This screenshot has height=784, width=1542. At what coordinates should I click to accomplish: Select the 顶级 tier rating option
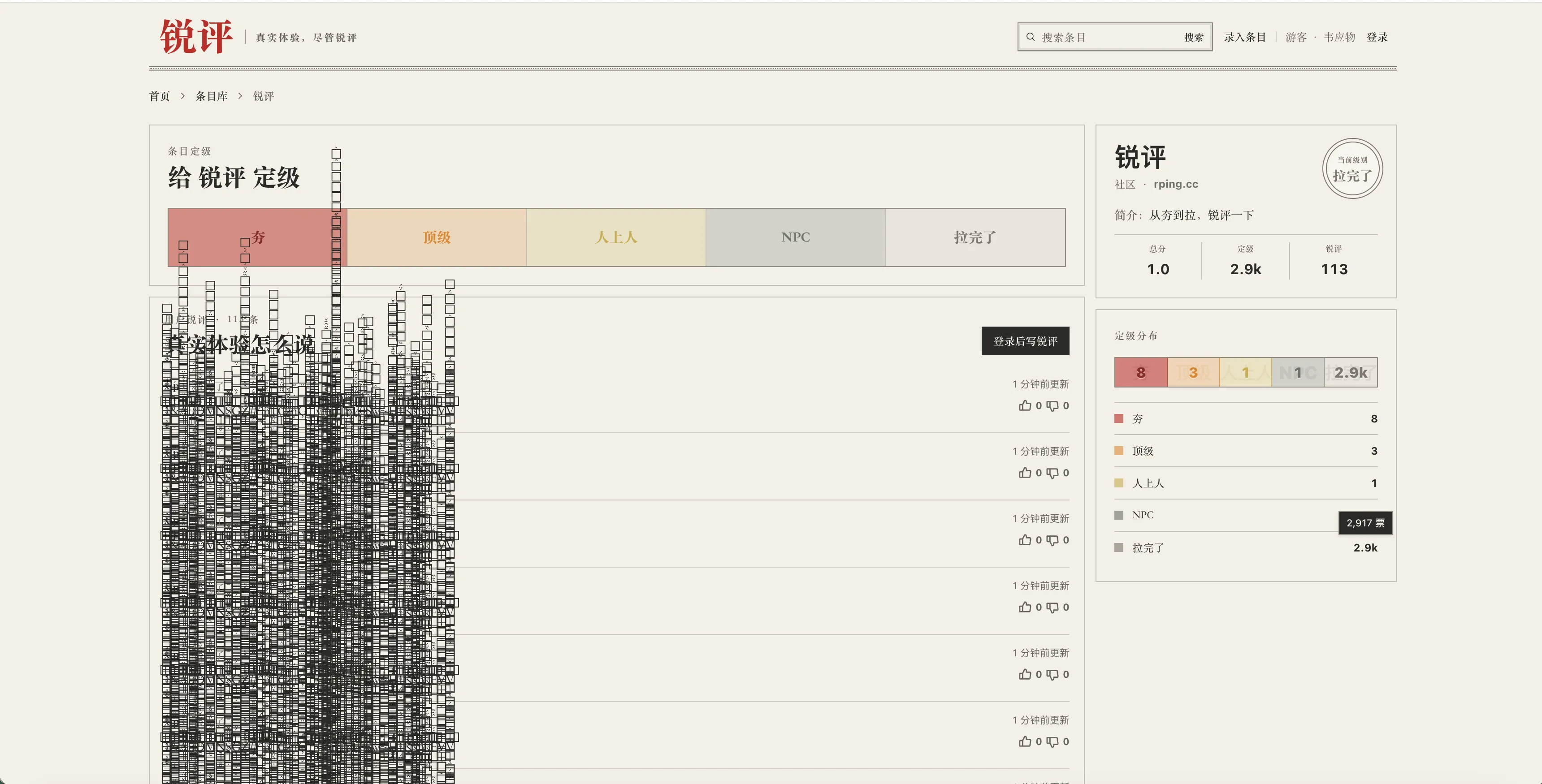437,237
